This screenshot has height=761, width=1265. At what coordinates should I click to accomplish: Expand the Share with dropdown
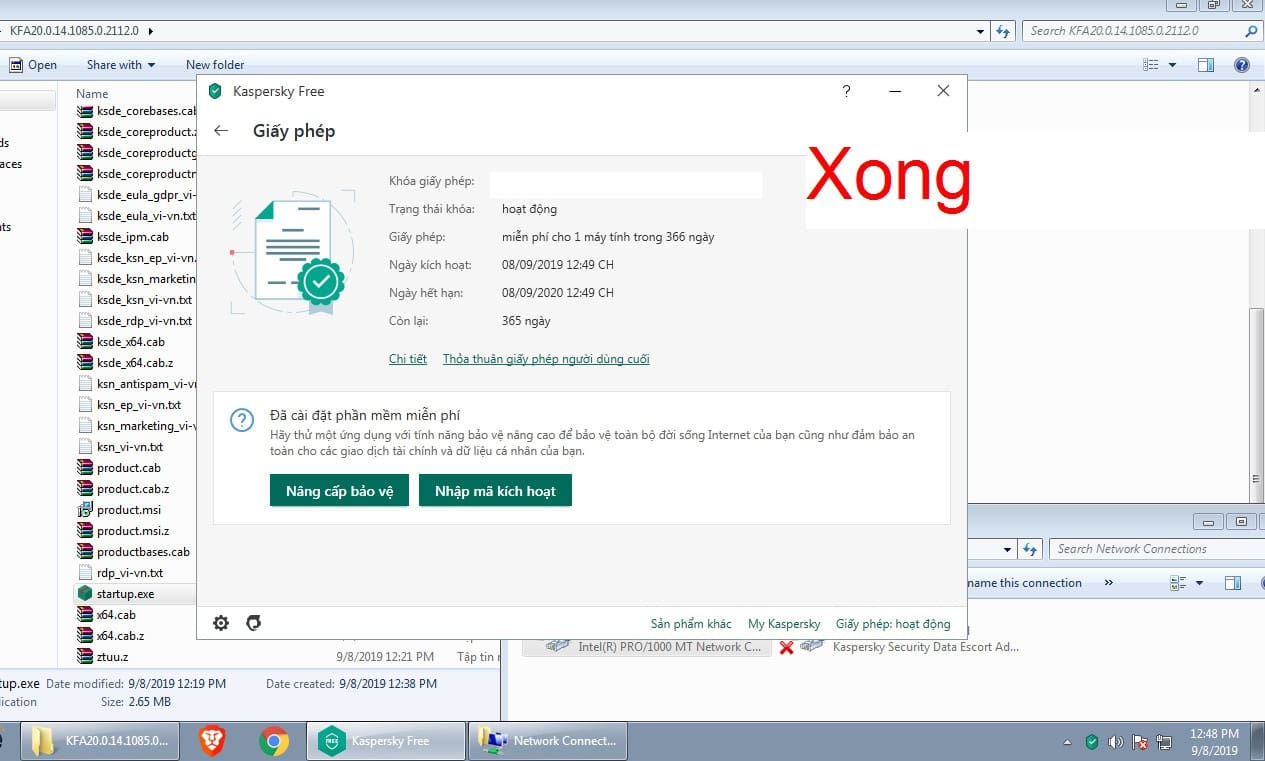pyautogui.click(x=121, y=65)
